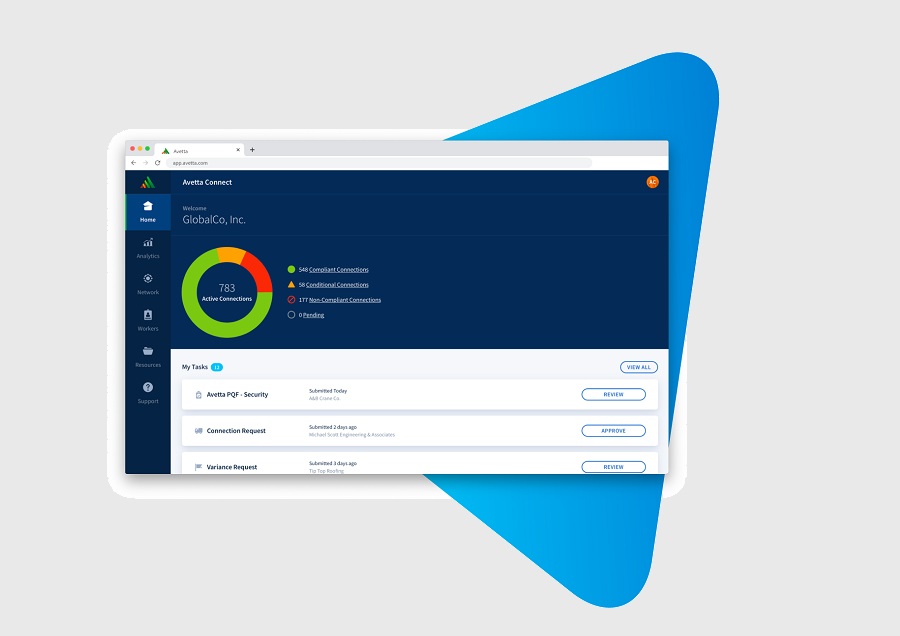Click Submitted 2 days ago text

click(x=333, y=427)
